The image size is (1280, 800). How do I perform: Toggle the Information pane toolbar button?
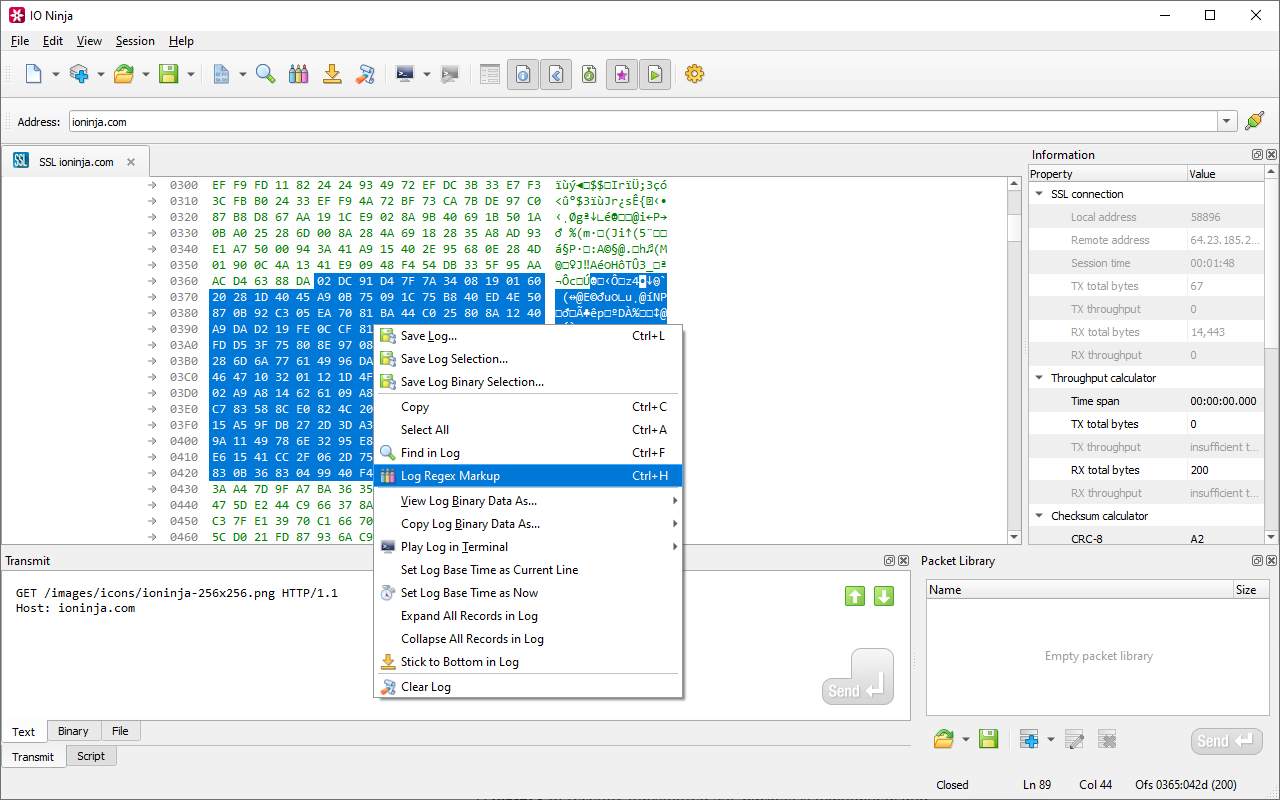523,74
